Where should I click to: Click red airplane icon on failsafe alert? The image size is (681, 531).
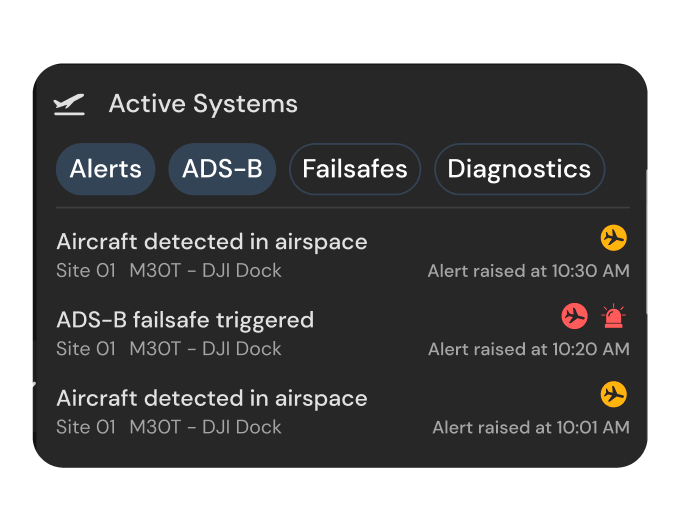(574, 316)
